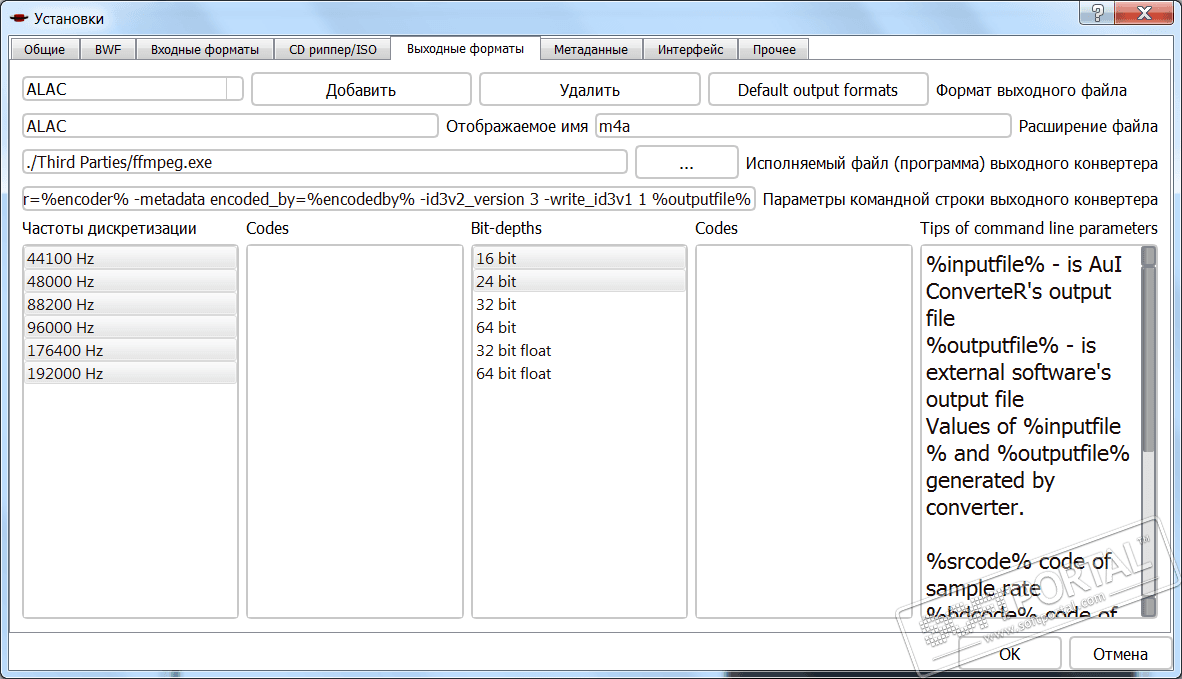Click the Установки window title icon
Image resolution: width=1182 pixels, height=679 pixels.
tap(19, 18)
